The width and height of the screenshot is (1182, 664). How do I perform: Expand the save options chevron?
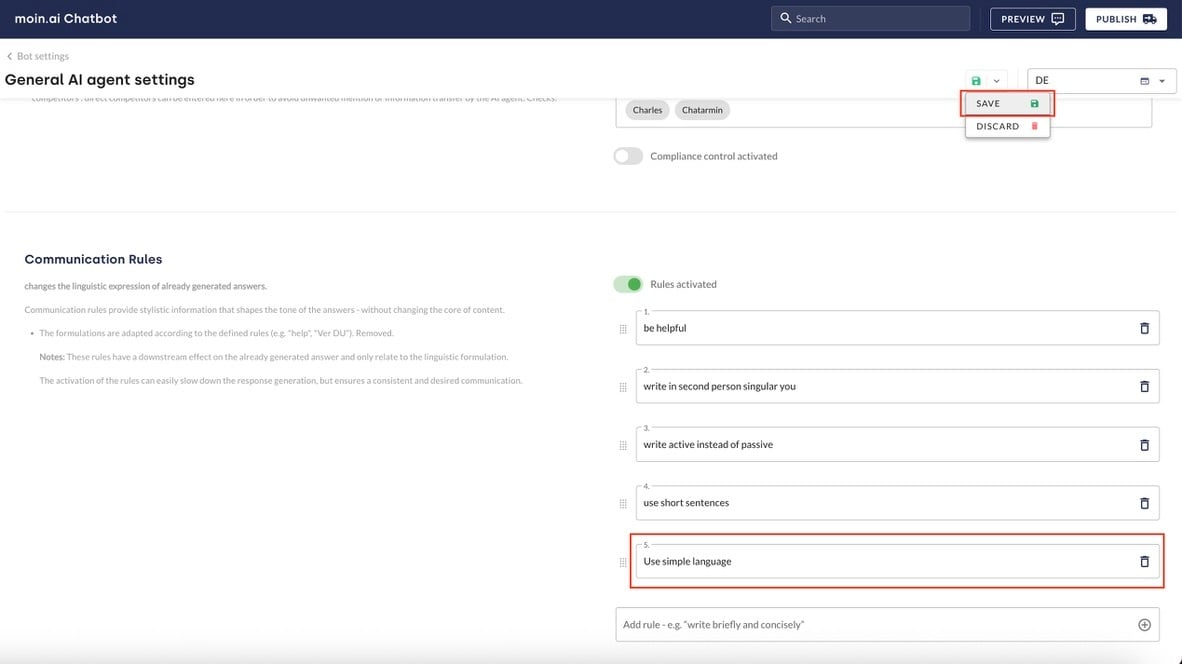996,81
